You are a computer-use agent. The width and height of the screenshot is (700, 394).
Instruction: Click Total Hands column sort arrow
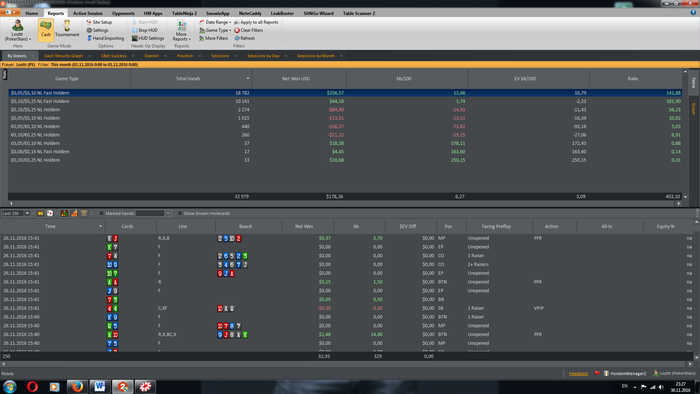248,79
